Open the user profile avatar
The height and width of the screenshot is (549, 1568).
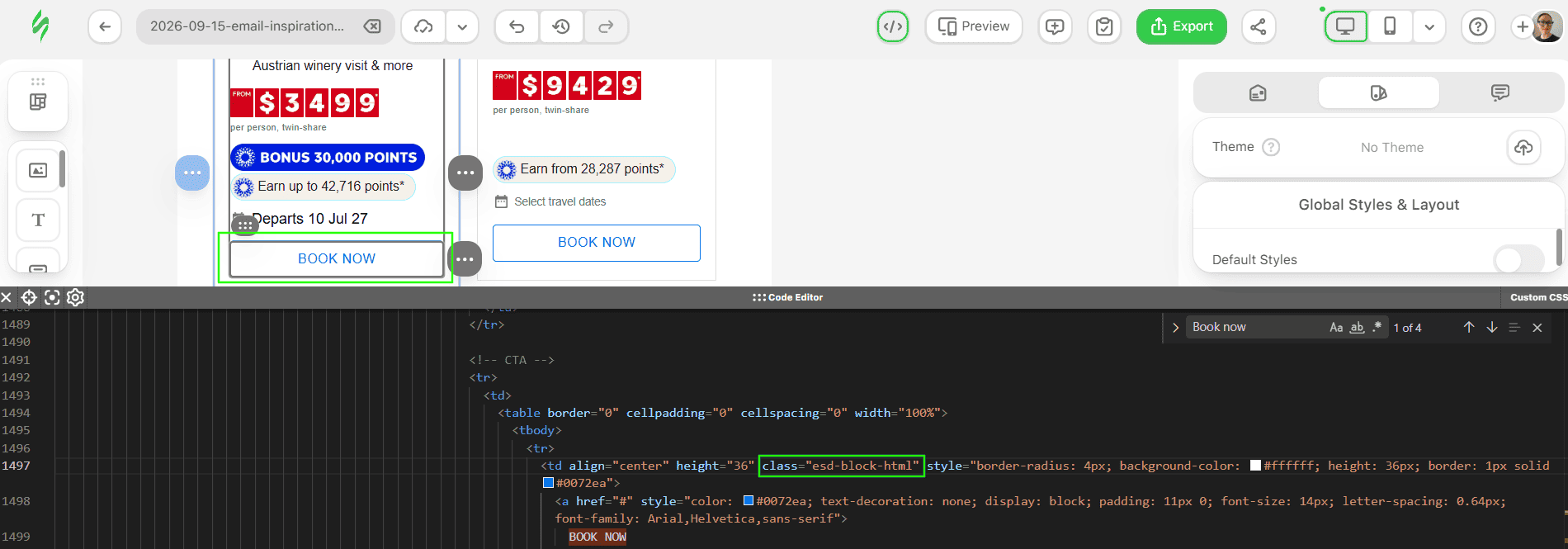(x=1547, y=26)
